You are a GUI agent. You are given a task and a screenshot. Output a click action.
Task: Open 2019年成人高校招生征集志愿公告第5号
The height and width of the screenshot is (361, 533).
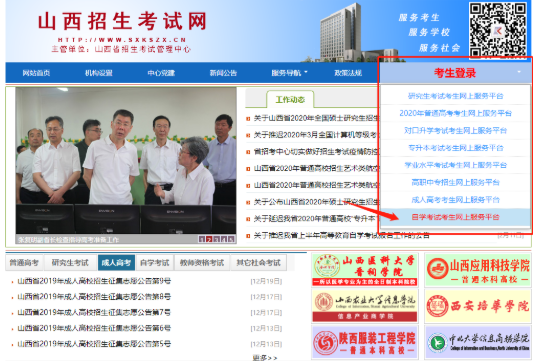(x=94, y=344)
